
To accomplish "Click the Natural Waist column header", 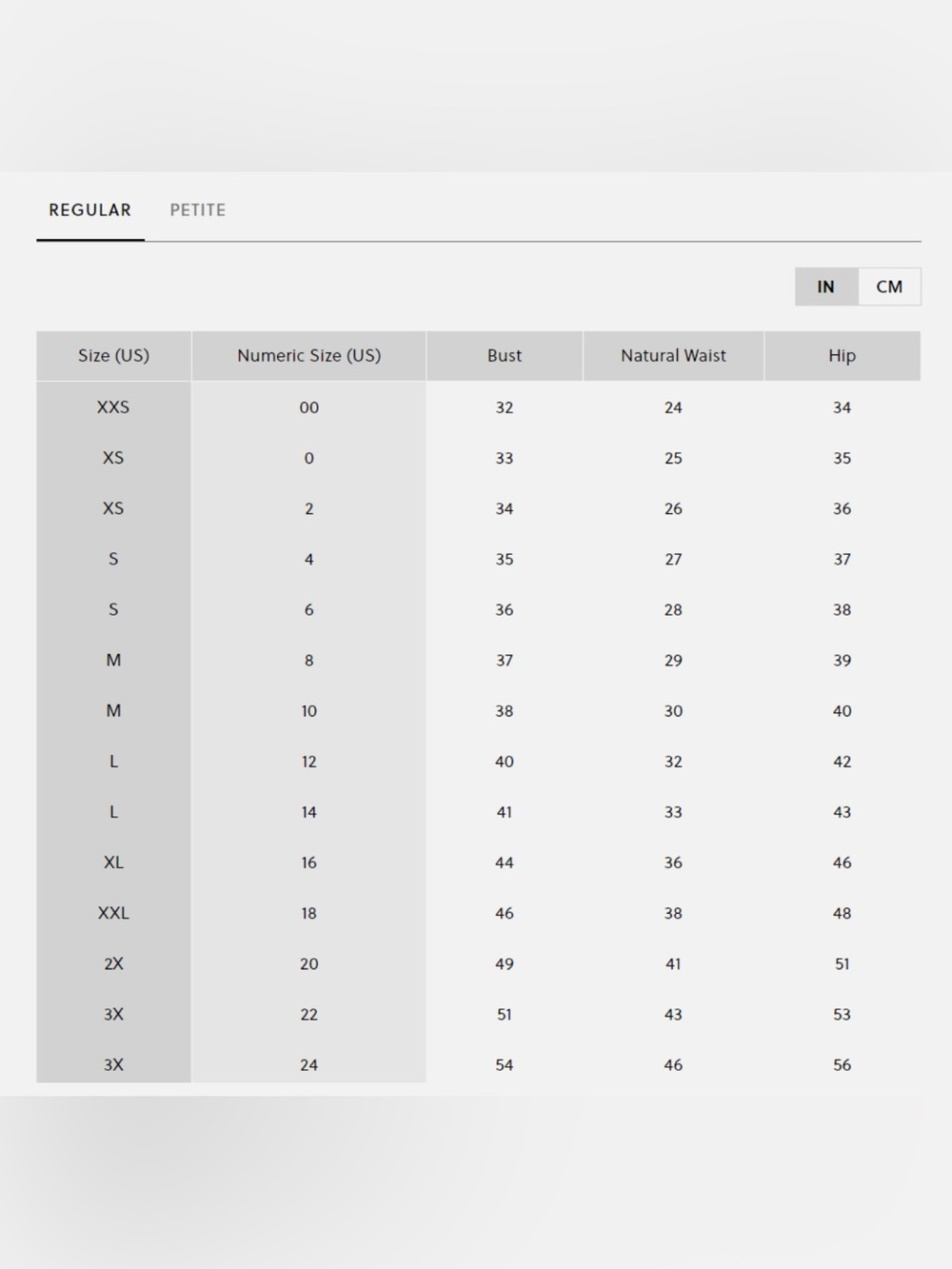I will [x=673, y=355].
